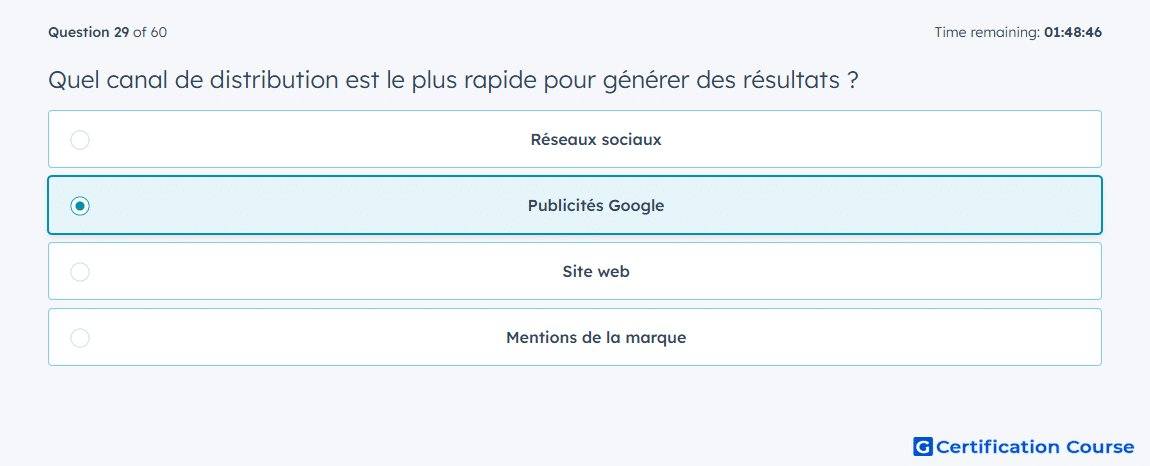The width and height of the screenshot is (1150, 466).
Task: Click empty area inside the Site web card
Action: pos(880,272)
